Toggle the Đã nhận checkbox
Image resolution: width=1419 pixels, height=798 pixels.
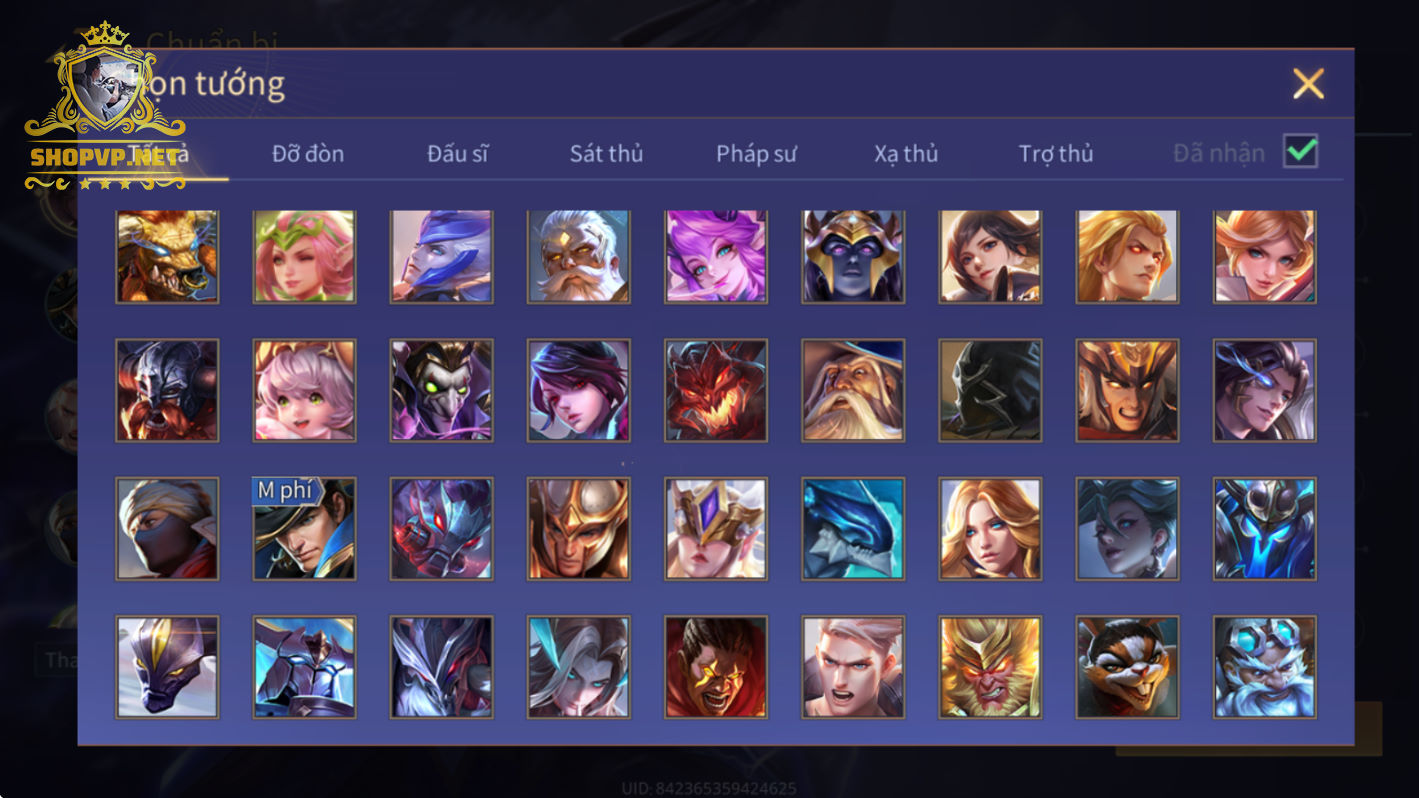pos(1300,152)
